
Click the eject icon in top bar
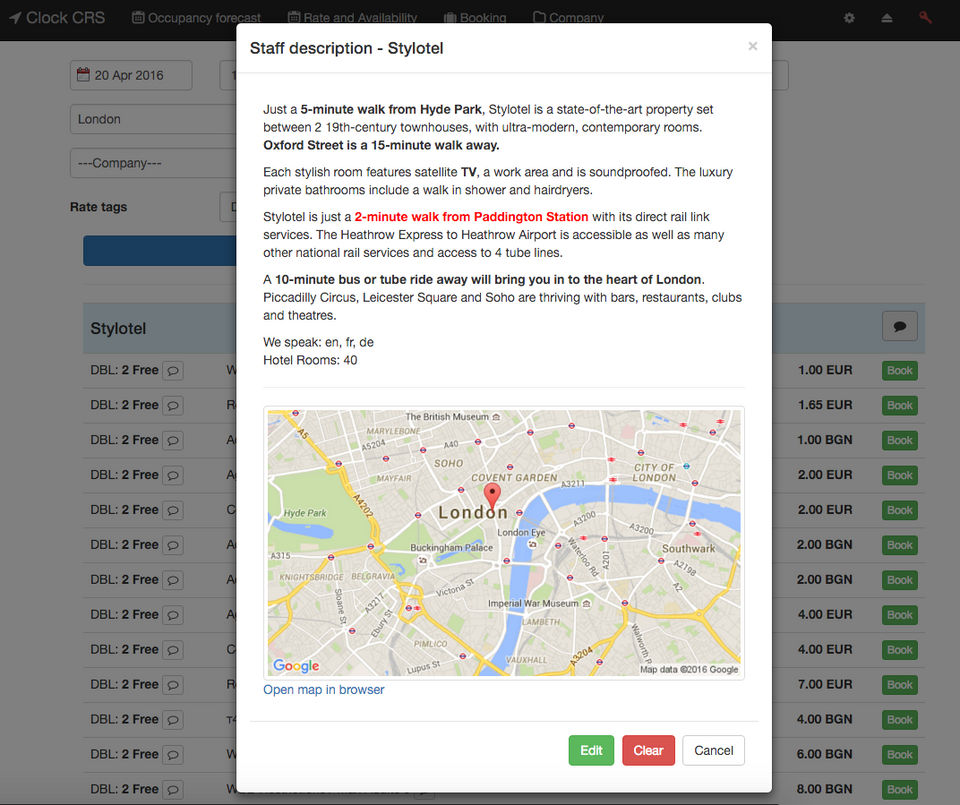(x=887, y=18)
